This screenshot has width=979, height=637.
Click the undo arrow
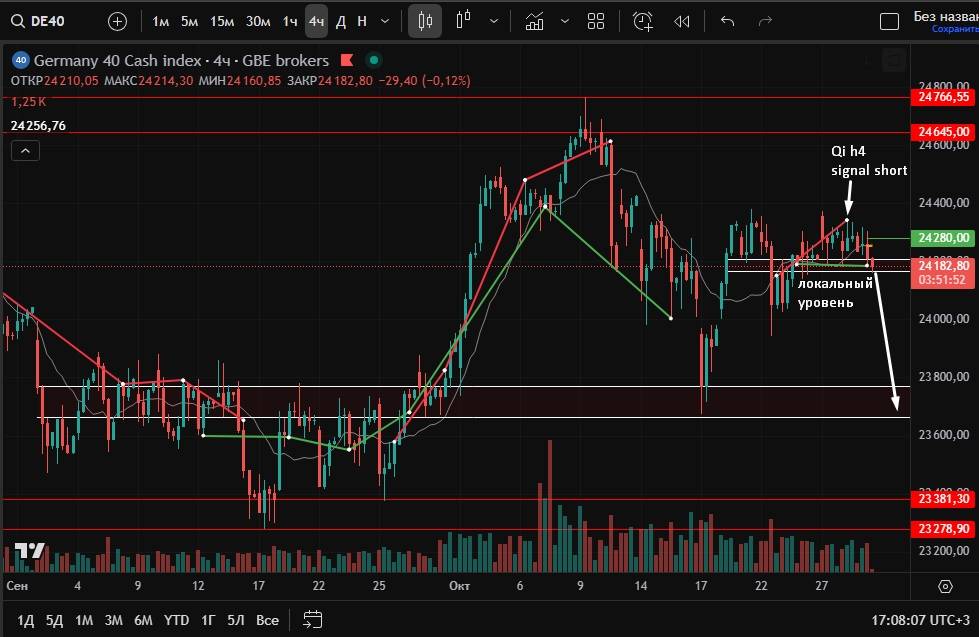tap(727, 21)
